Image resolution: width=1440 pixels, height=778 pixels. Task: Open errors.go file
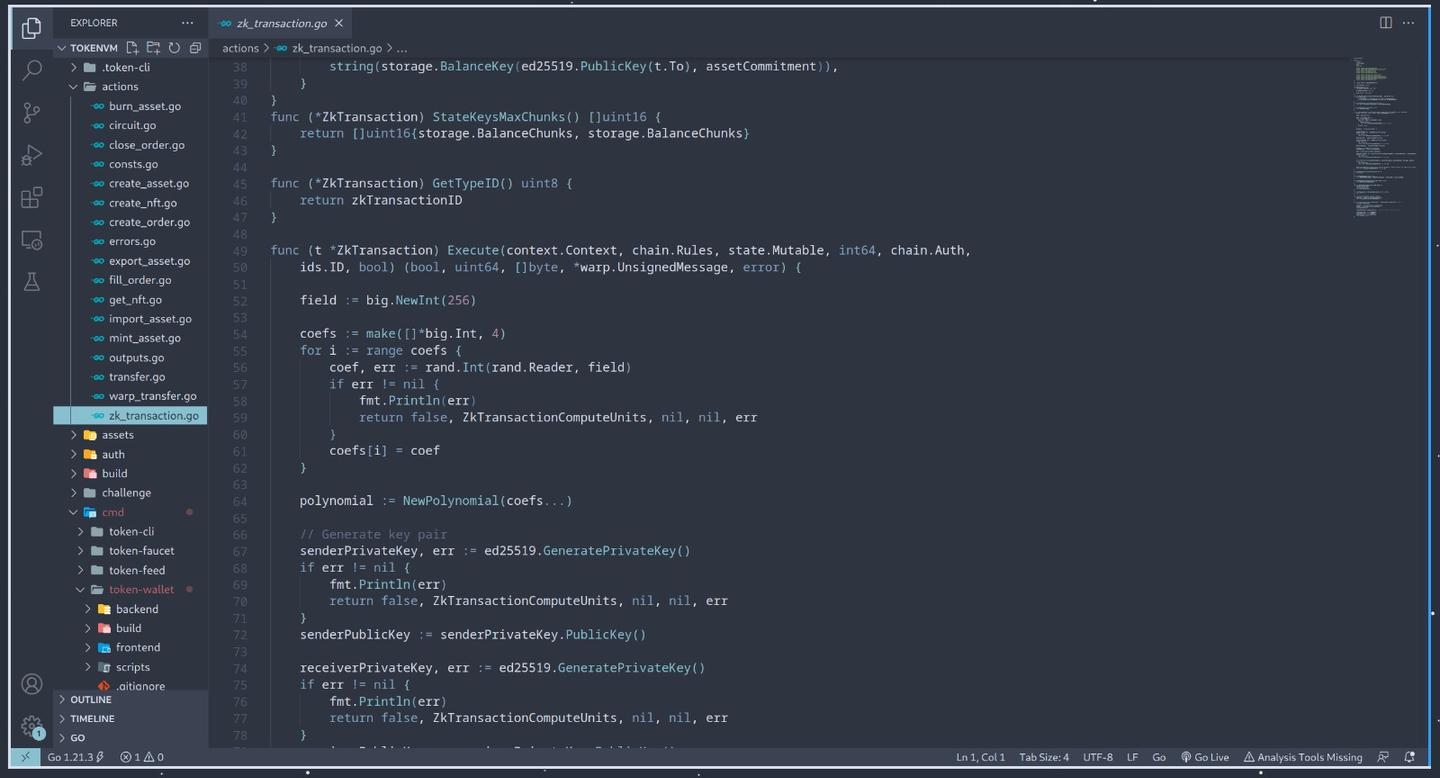(130, 241)
